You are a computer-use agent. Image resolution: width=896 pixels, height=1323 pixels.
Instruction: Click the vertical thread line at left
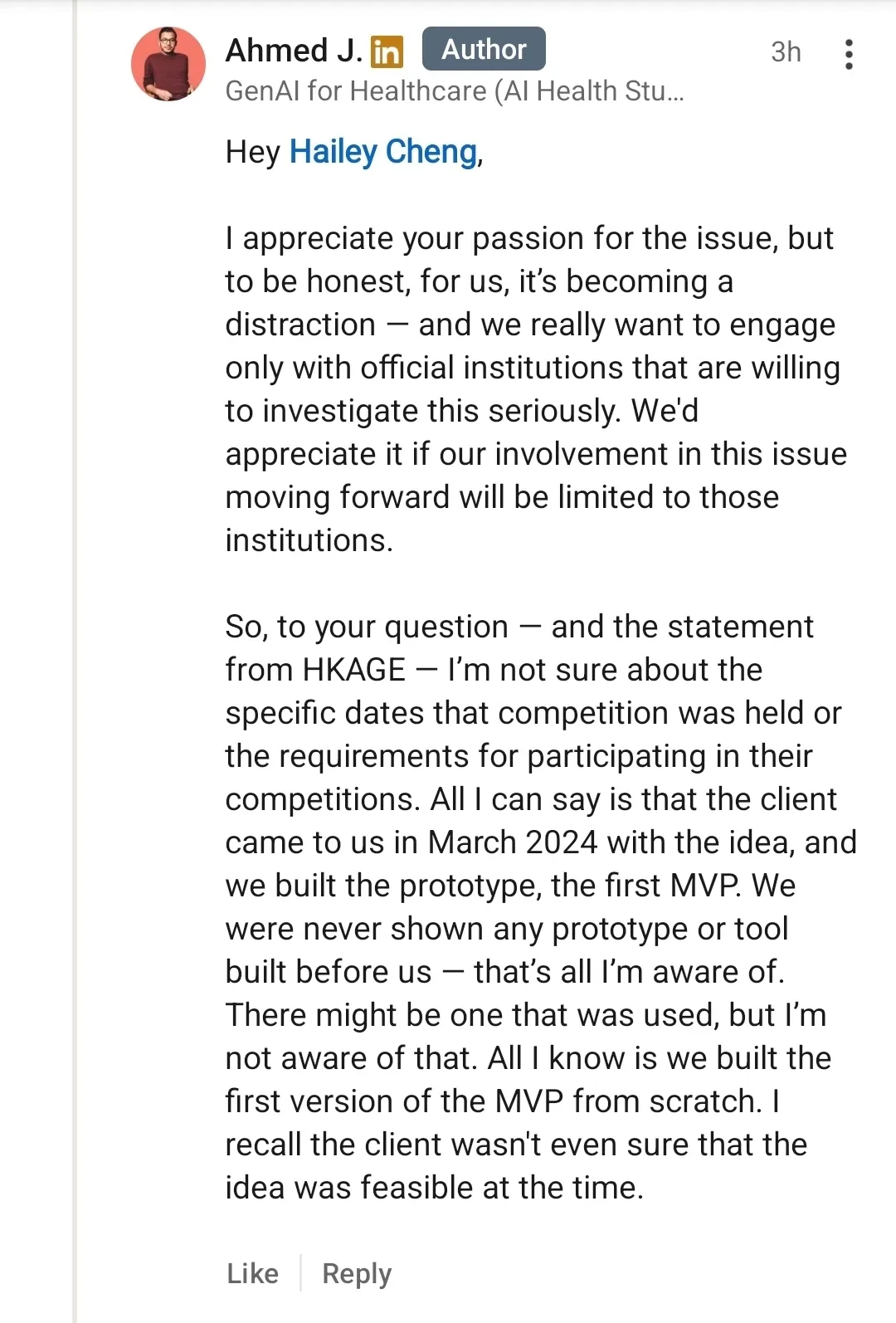click(75, 664)
